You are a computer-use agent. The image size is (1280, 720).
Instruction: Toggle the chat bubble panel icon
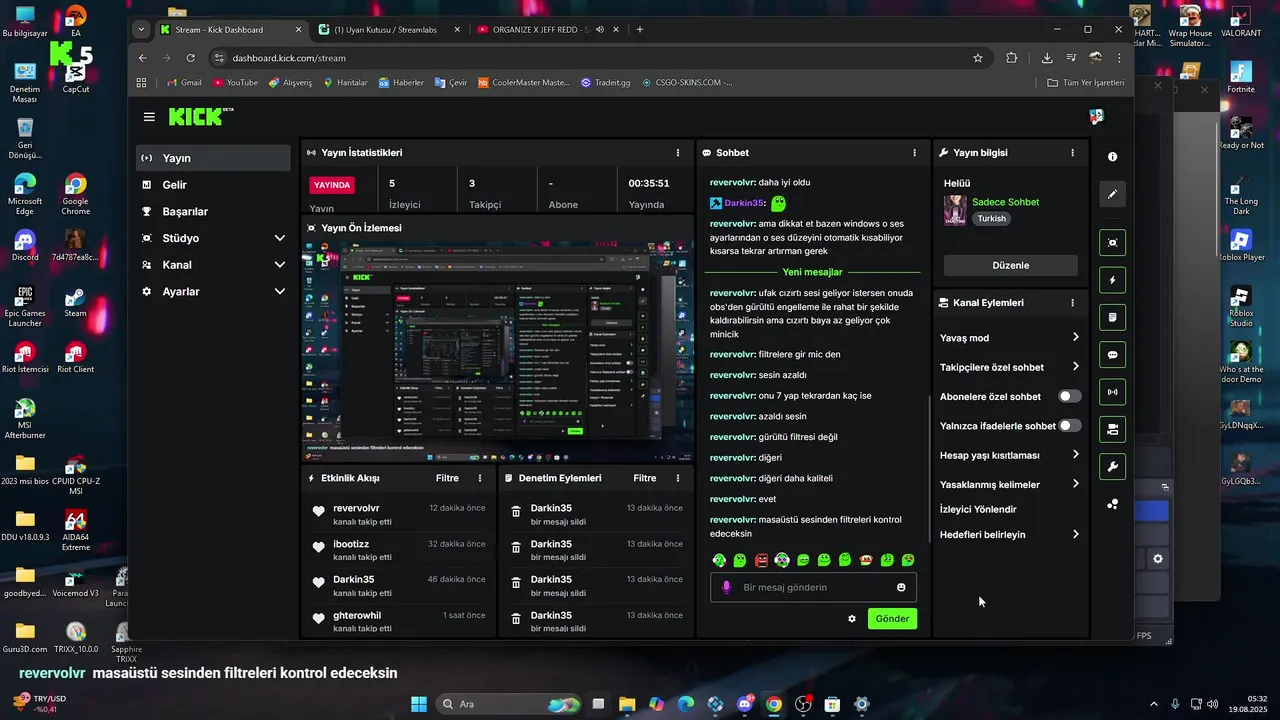[1112, 355]
